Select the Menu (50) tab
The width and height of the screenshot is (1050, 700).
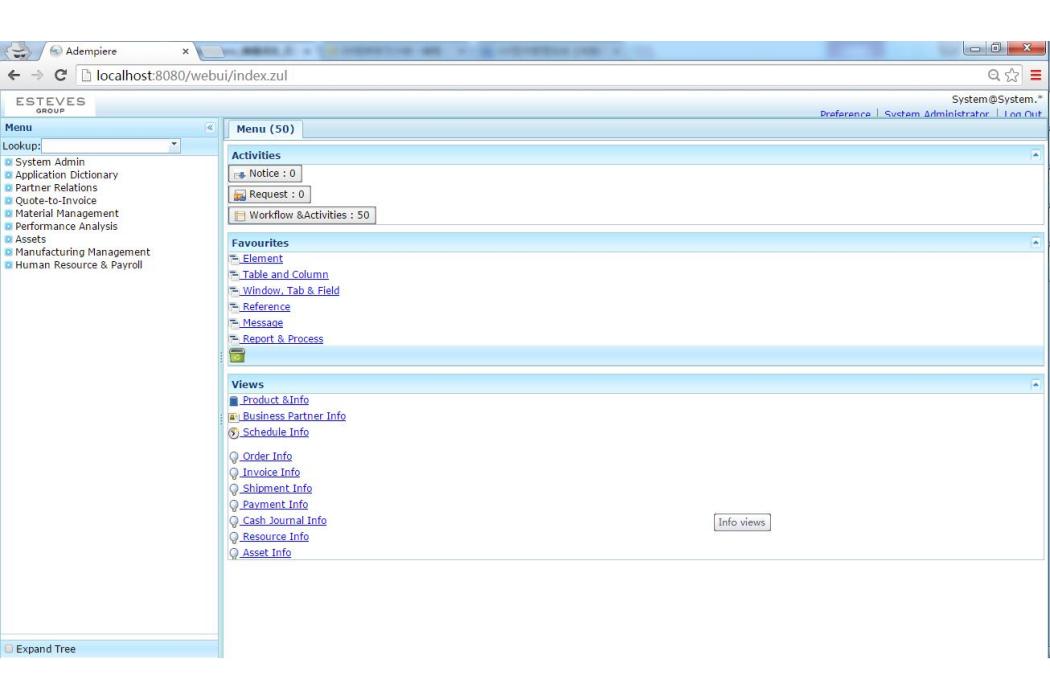point(265,129)
